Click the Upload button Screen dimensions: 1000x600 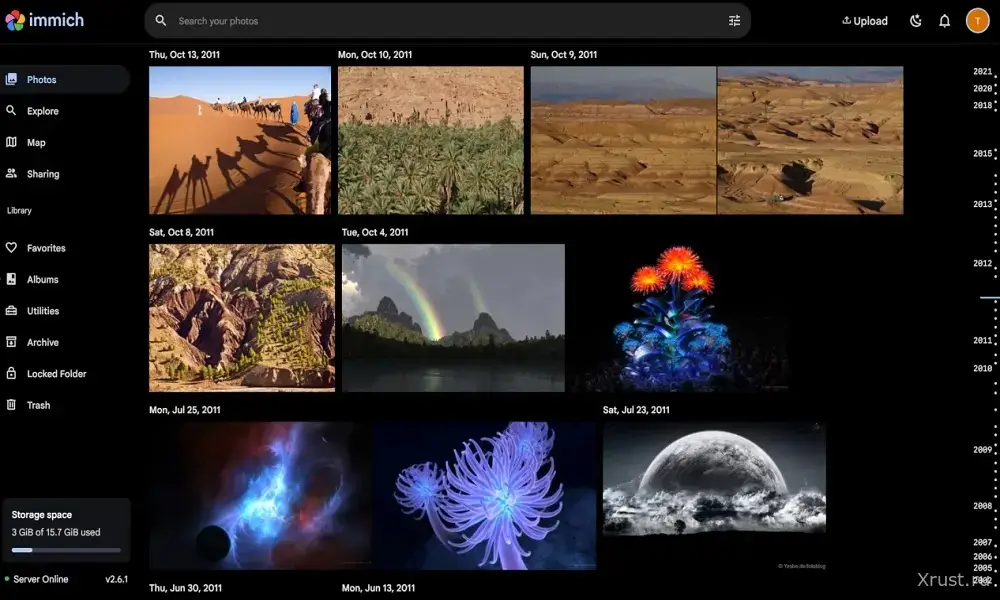click(x=865, y=21)
